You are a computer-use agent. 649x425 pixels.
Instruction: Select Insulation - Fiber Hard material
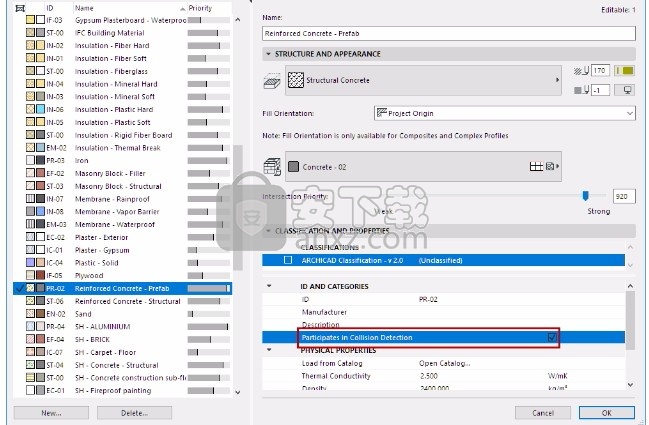point(123,46)
